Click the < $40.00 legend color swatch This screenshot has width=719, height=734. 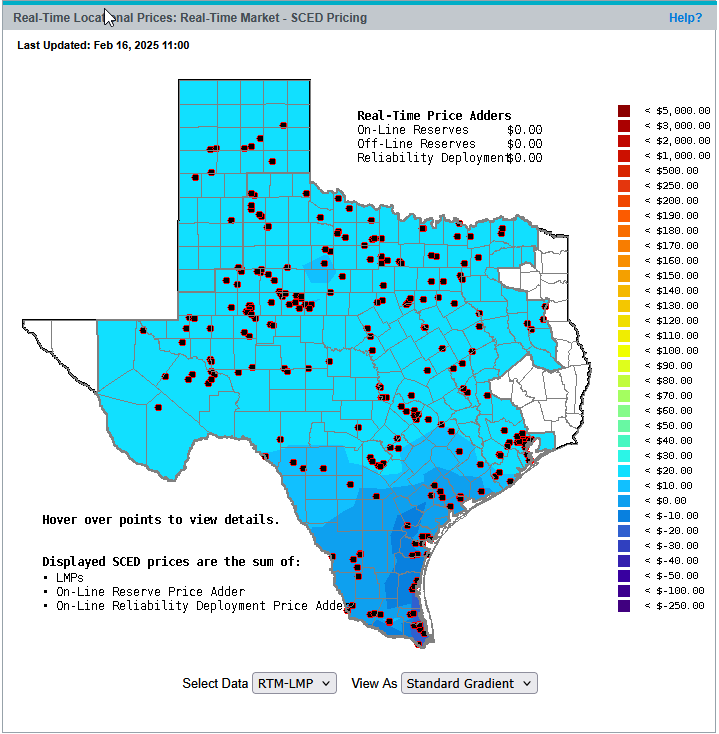coord(624,440)
